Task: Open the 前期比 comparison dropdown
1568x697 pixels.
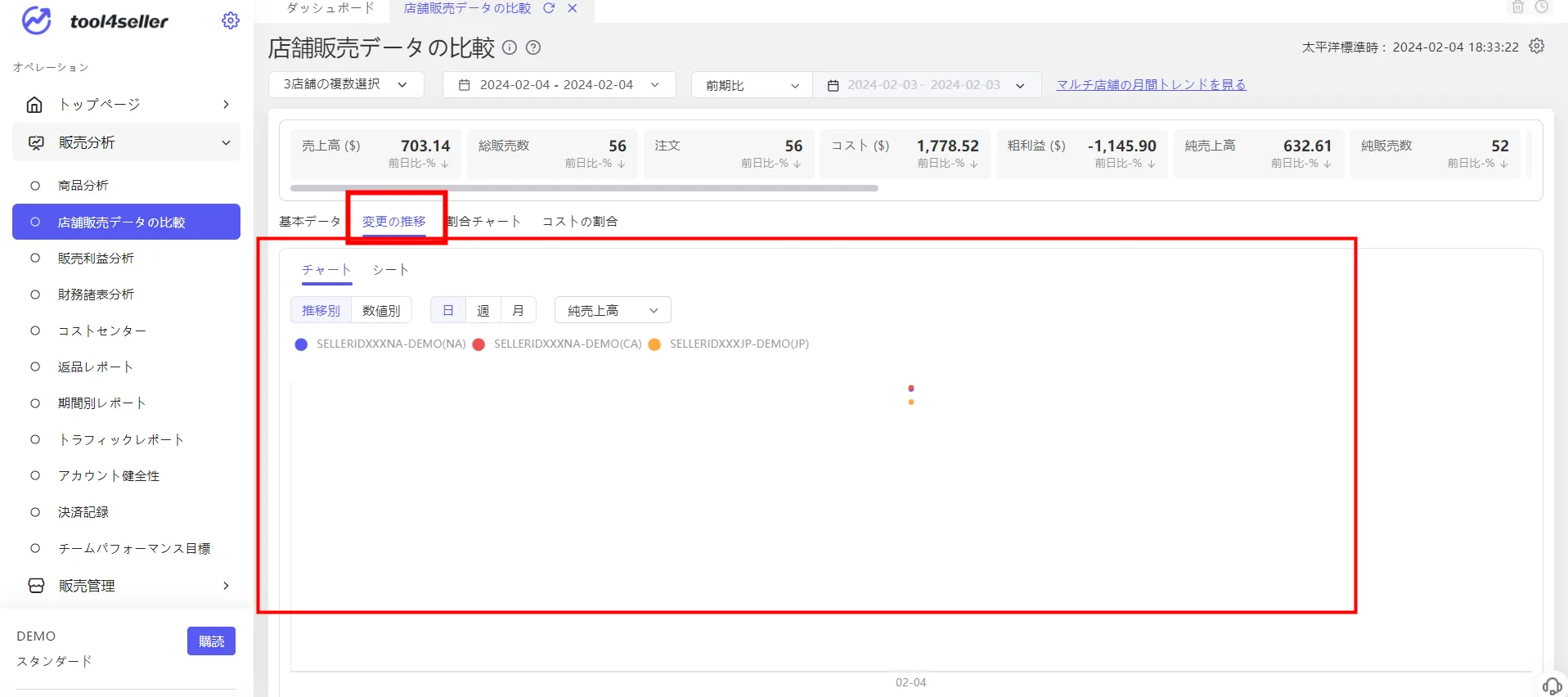Action: coord(752,85)
